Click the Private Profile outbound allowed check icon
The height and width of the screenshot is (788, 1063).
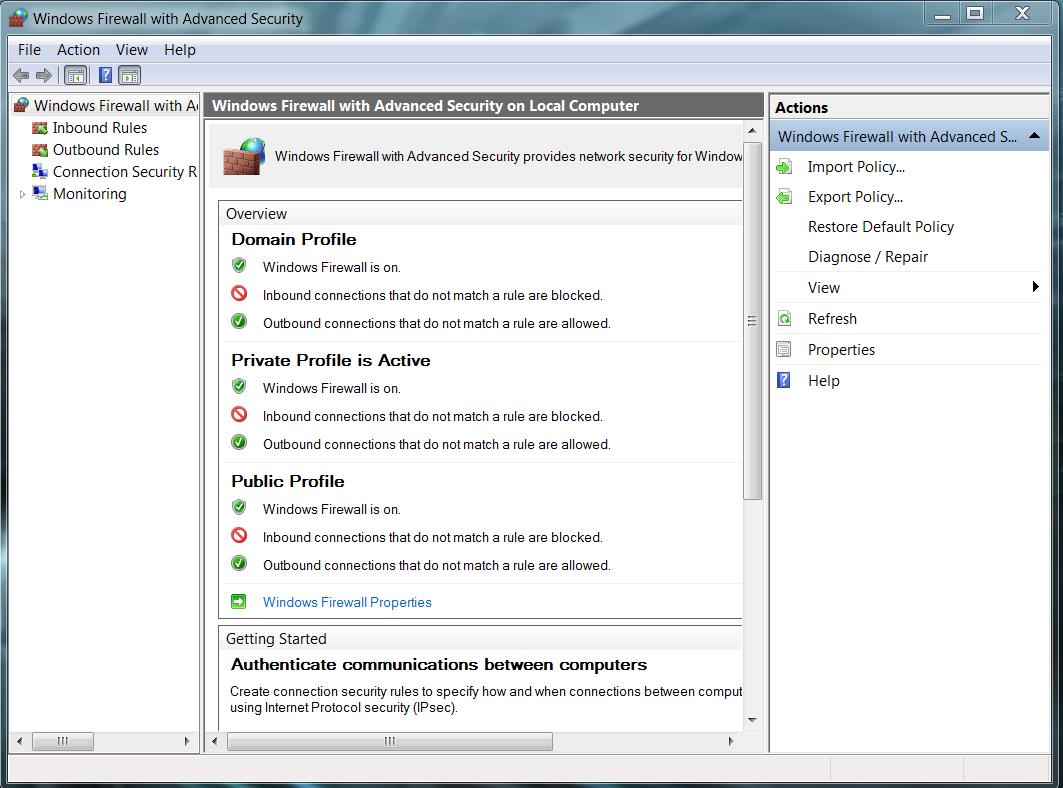tap(239, 443)
